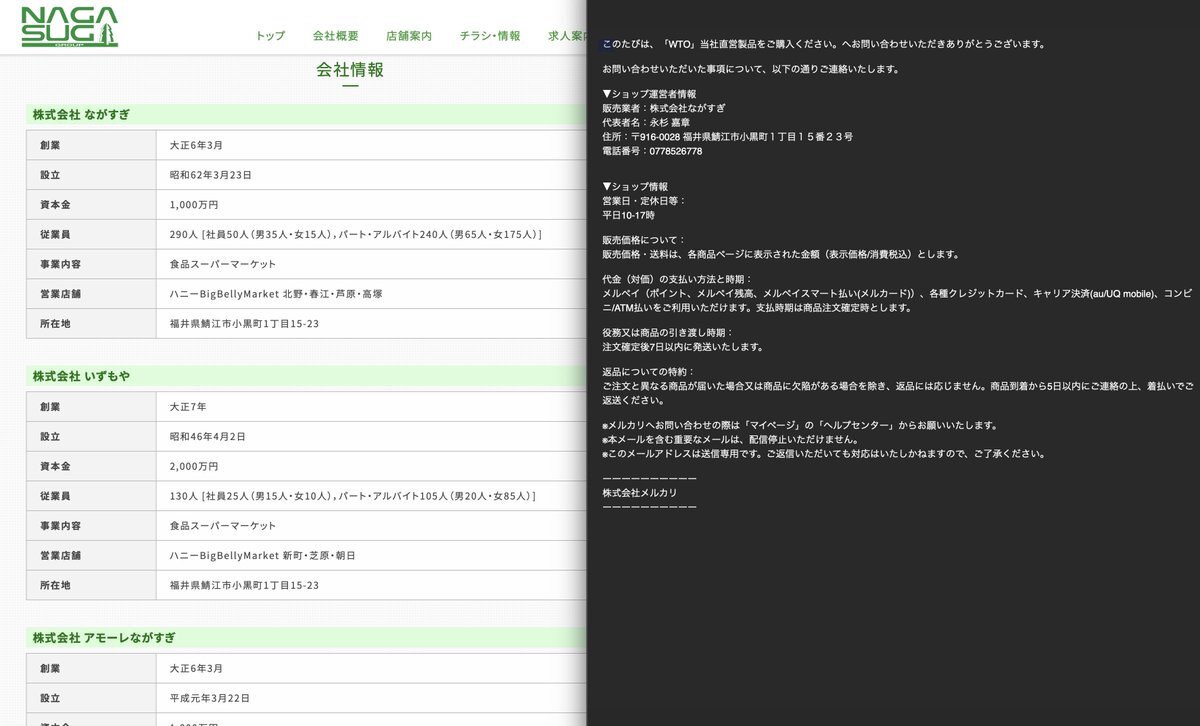Select the ▼ショップ情報 heading in email

tap(635, 187)
